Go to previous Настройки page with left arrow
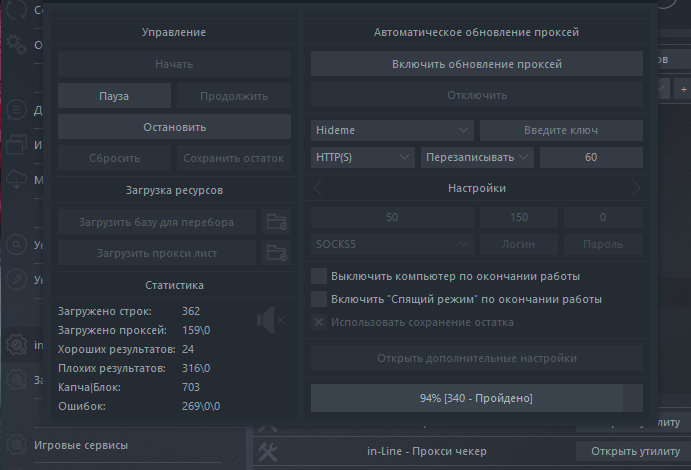Image resolution: width=691 pixels, height=470 pixels. (318, 188)
